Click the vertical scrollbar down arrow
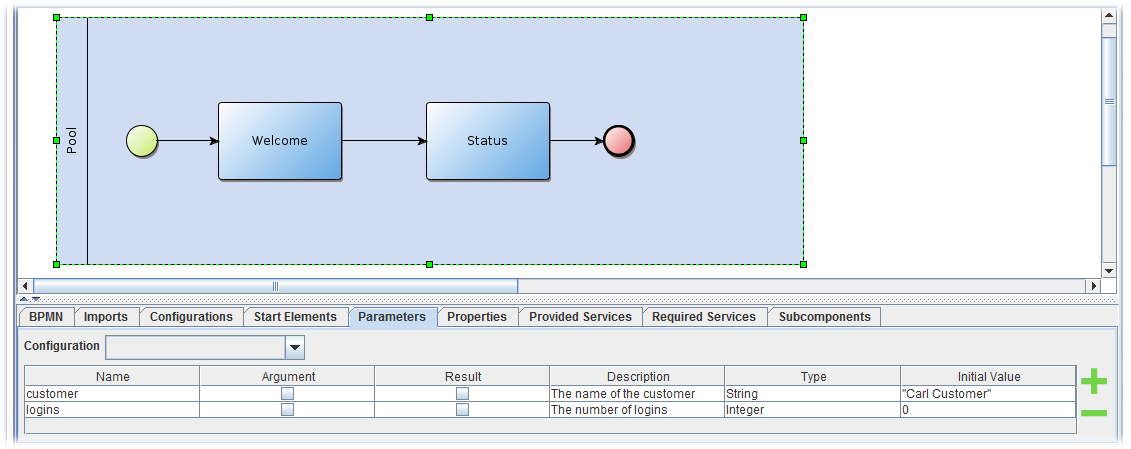 click(x=1108, y=270)
